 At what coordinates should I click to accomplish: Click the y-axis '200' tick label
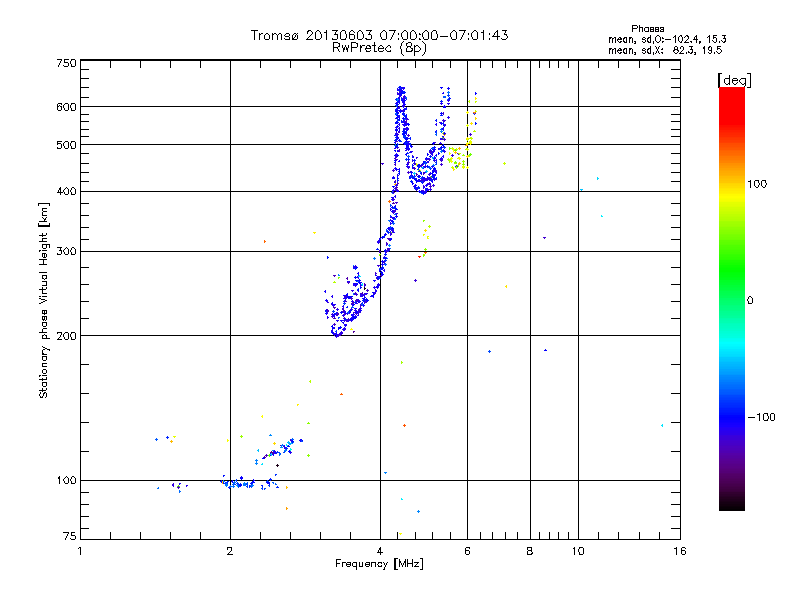point(66,336)
